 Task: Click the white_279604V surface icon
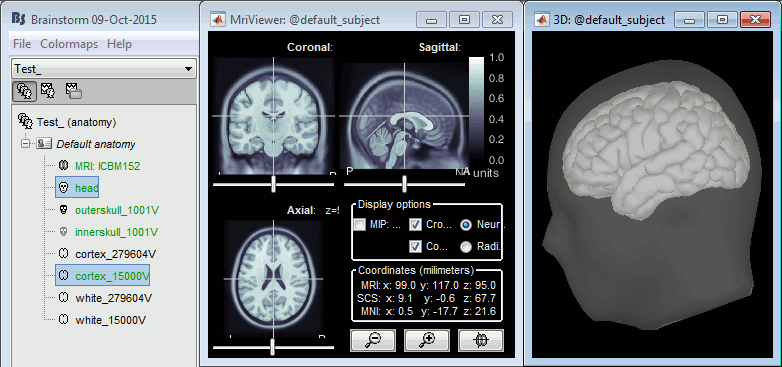tap(63, 298)
